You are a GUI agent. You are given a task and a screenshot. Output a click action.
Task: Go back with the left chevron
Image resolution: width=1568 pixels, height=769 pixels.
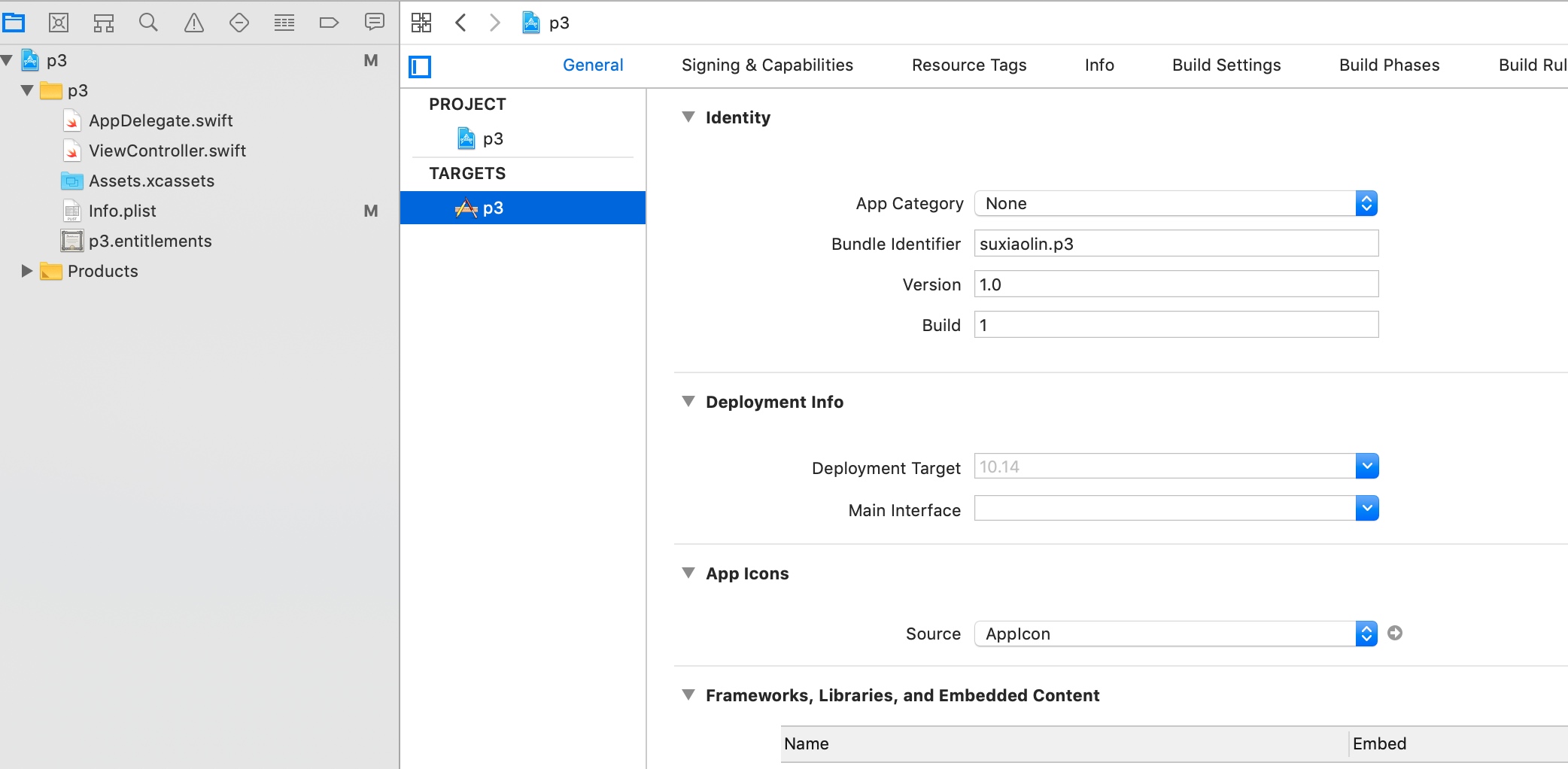(x=461, y=23)
